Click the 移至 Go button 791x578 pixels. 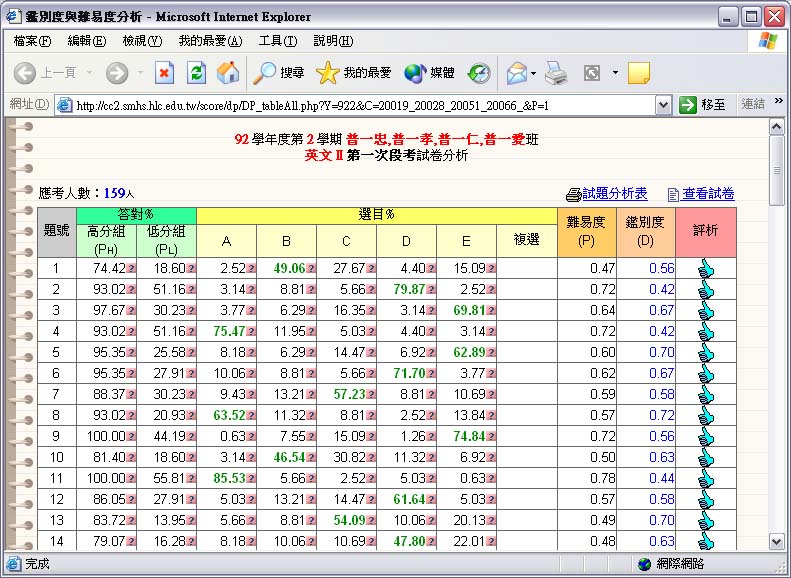[703, 105]
